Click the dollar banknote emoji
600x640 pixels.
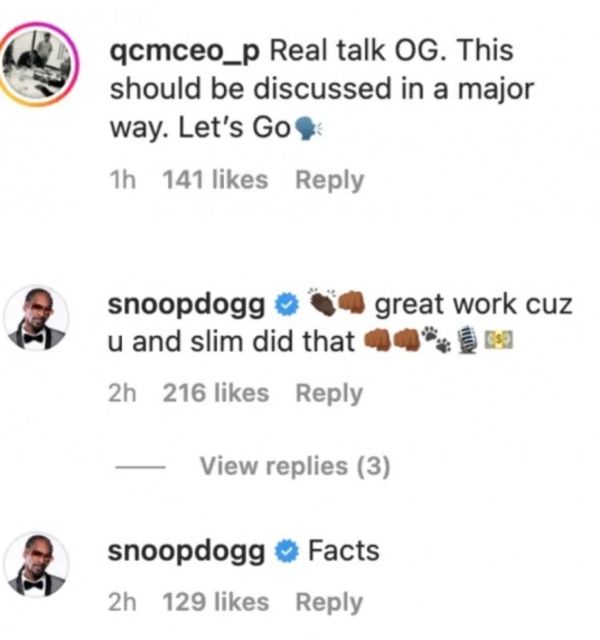[498, 340]
